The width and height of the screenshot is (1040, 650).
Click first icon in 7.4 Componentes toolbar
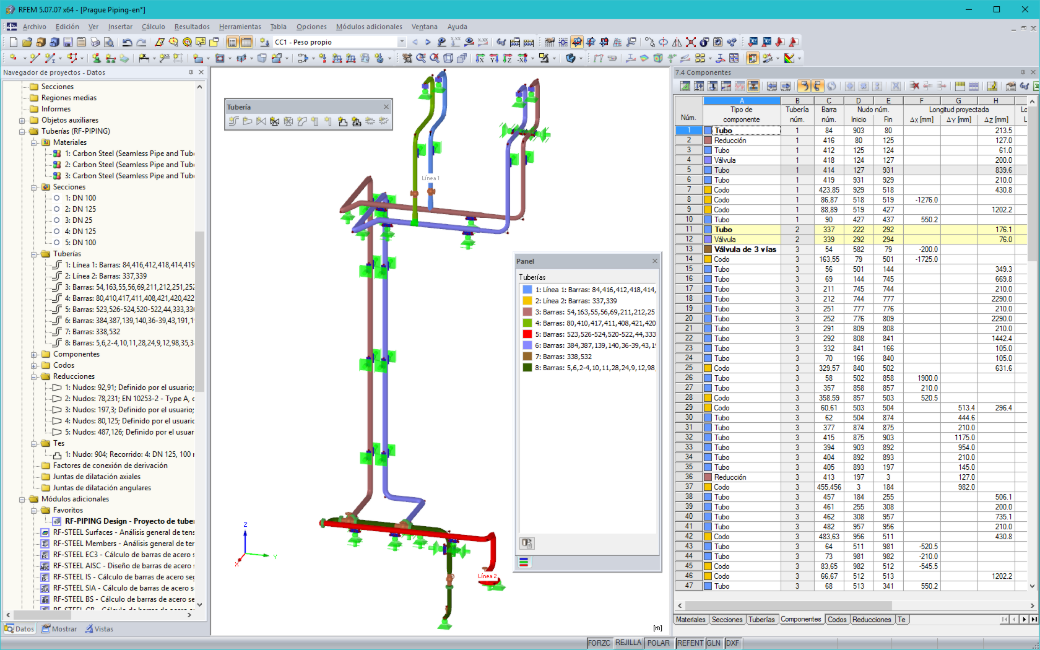click(684, 86)
